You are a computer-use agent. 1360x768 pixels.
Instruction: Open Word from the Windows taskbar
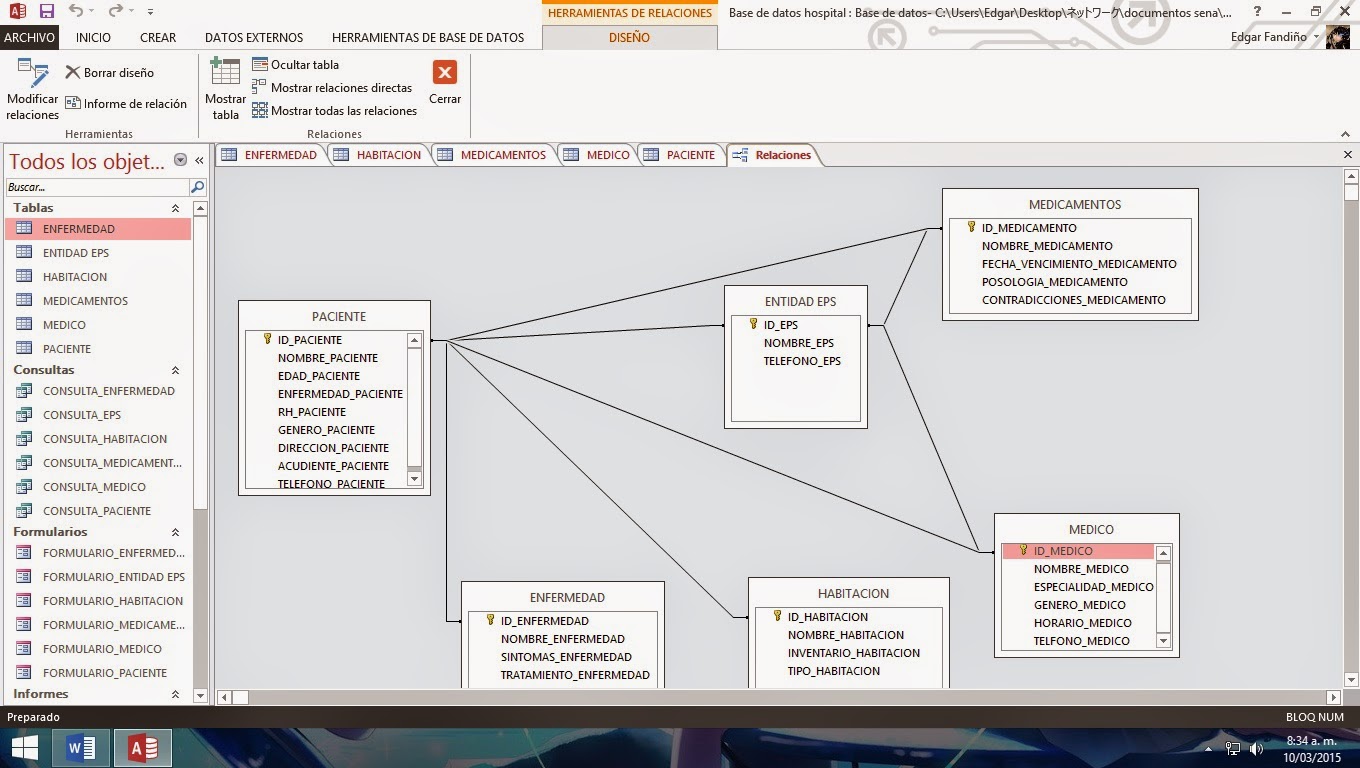81,747
